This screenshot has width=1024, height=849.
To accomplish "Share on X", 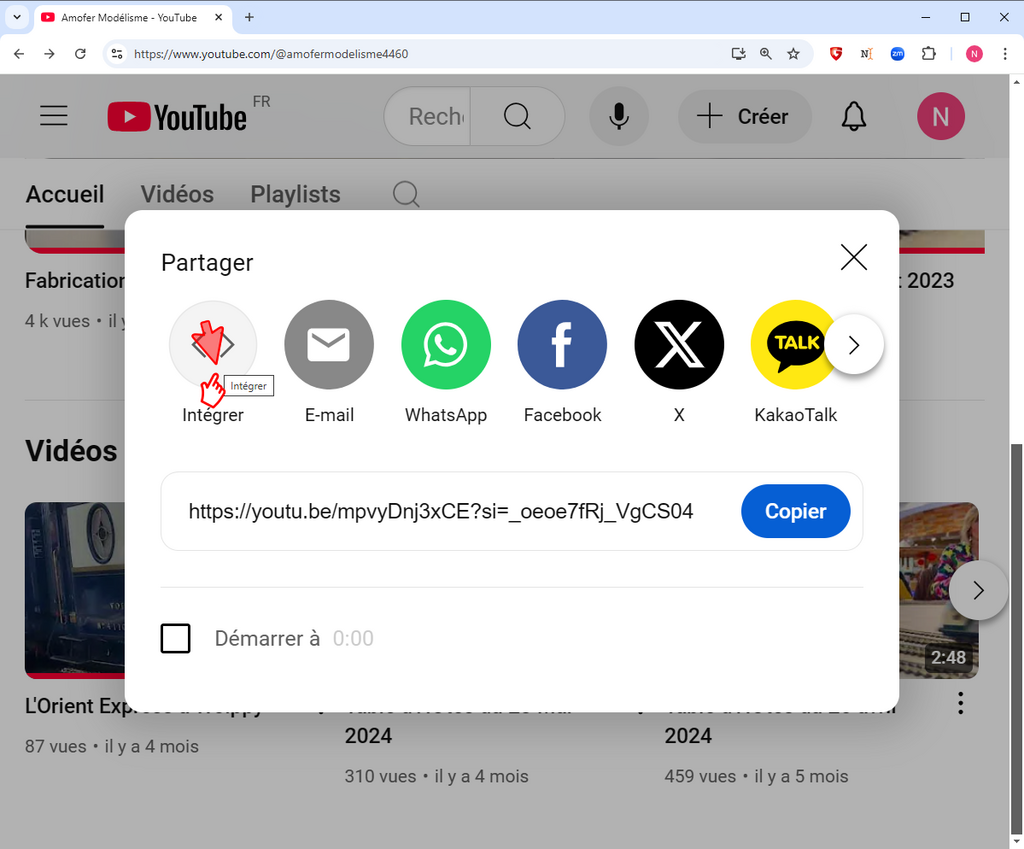I will [x=679, y=344].
